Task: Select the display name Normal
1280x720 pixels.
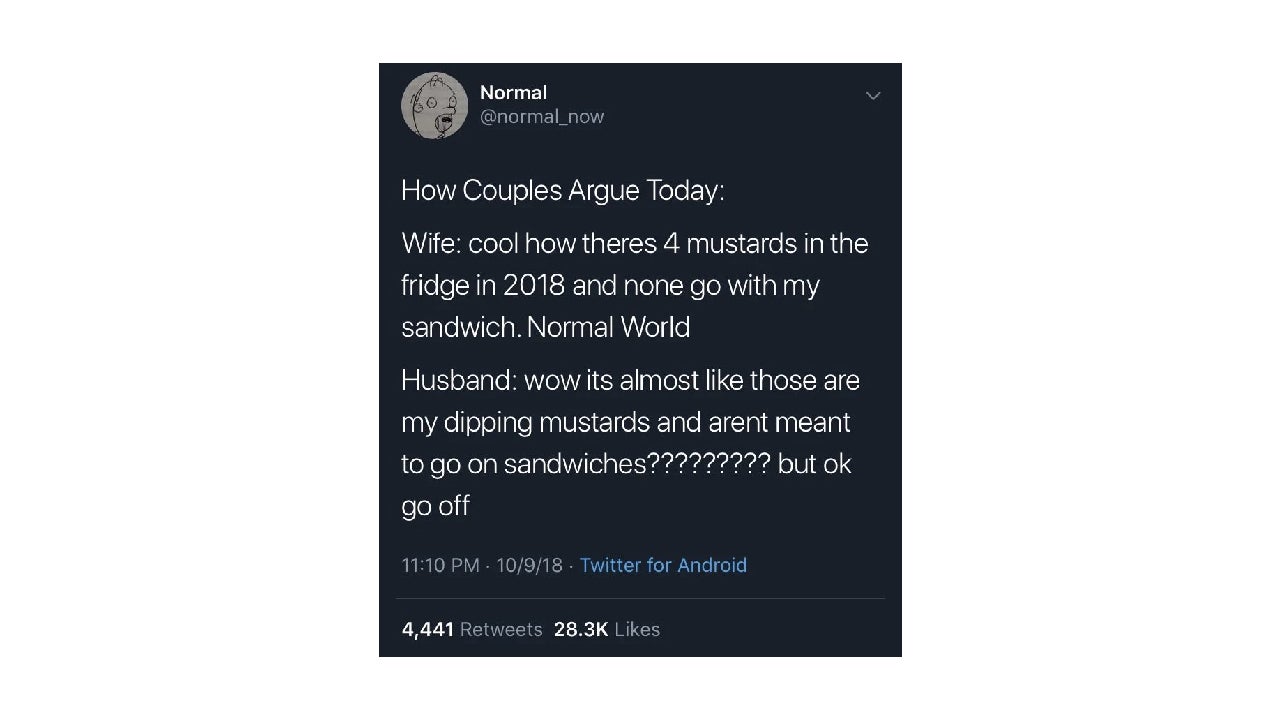Action: (513, 92)
